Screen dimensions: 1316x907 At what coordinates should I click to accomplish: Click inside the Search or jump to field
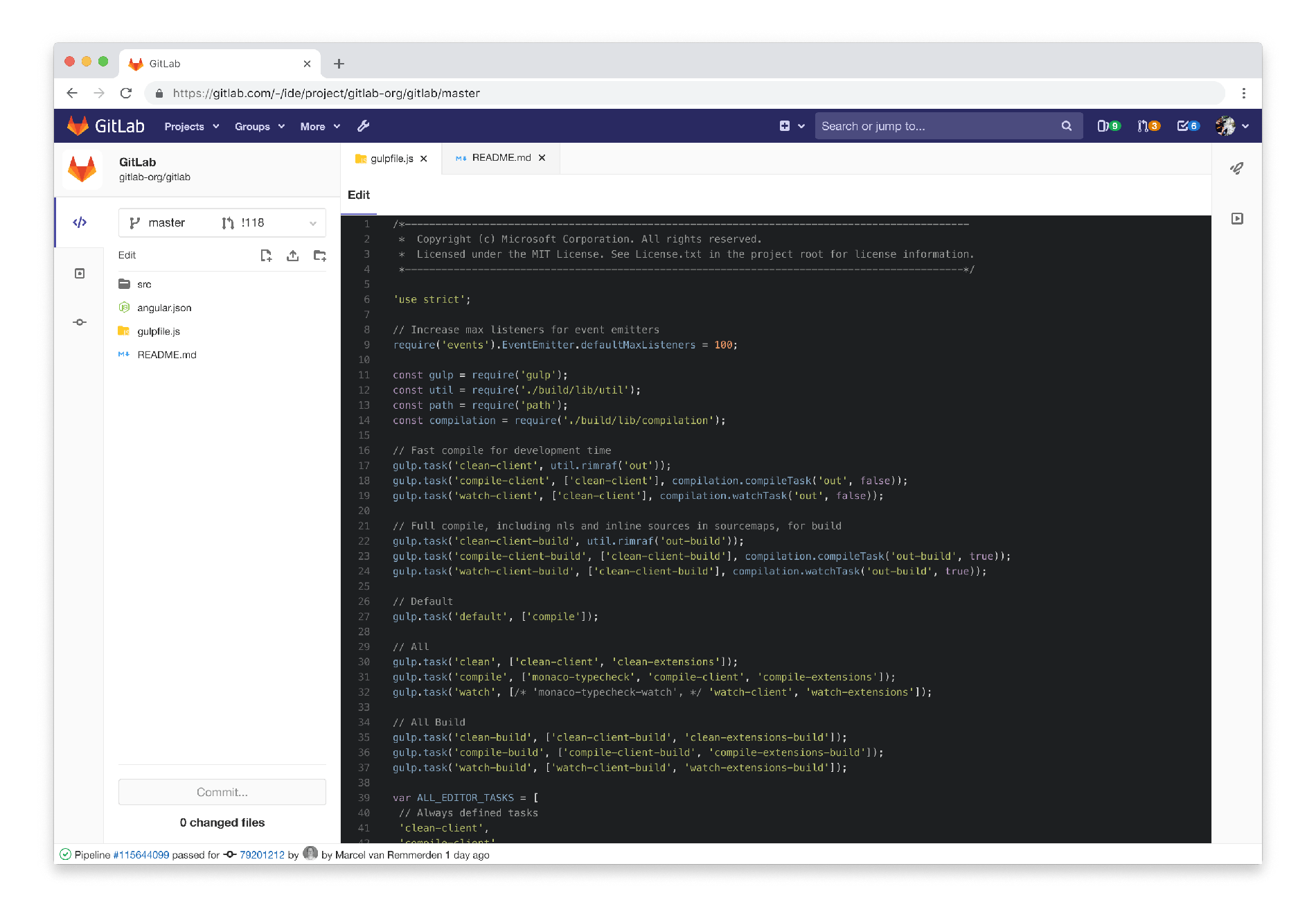[x=935, y=125]
